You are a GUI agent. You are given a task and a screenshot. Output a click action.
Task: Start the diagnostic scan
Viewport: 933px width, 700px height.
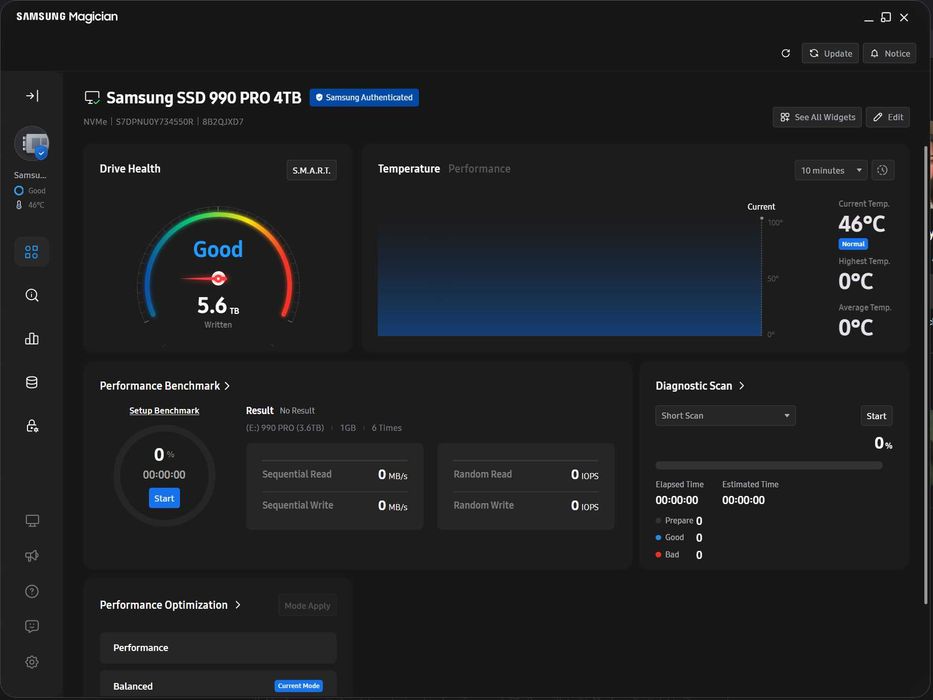(876, 415)
